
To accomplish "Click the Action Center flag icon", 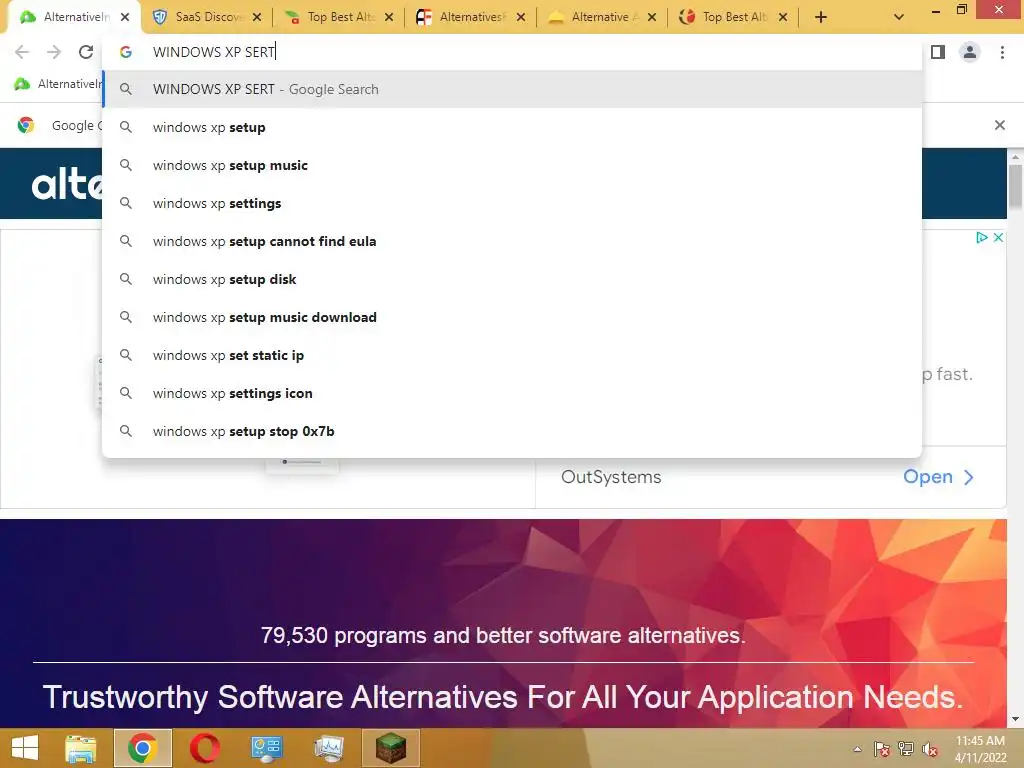I will [882, 749].
